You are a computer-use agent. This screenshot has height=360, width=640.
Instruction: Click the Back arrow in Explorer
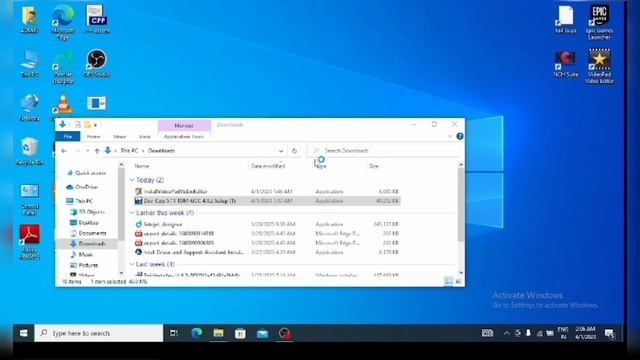[x=64, y=151]
